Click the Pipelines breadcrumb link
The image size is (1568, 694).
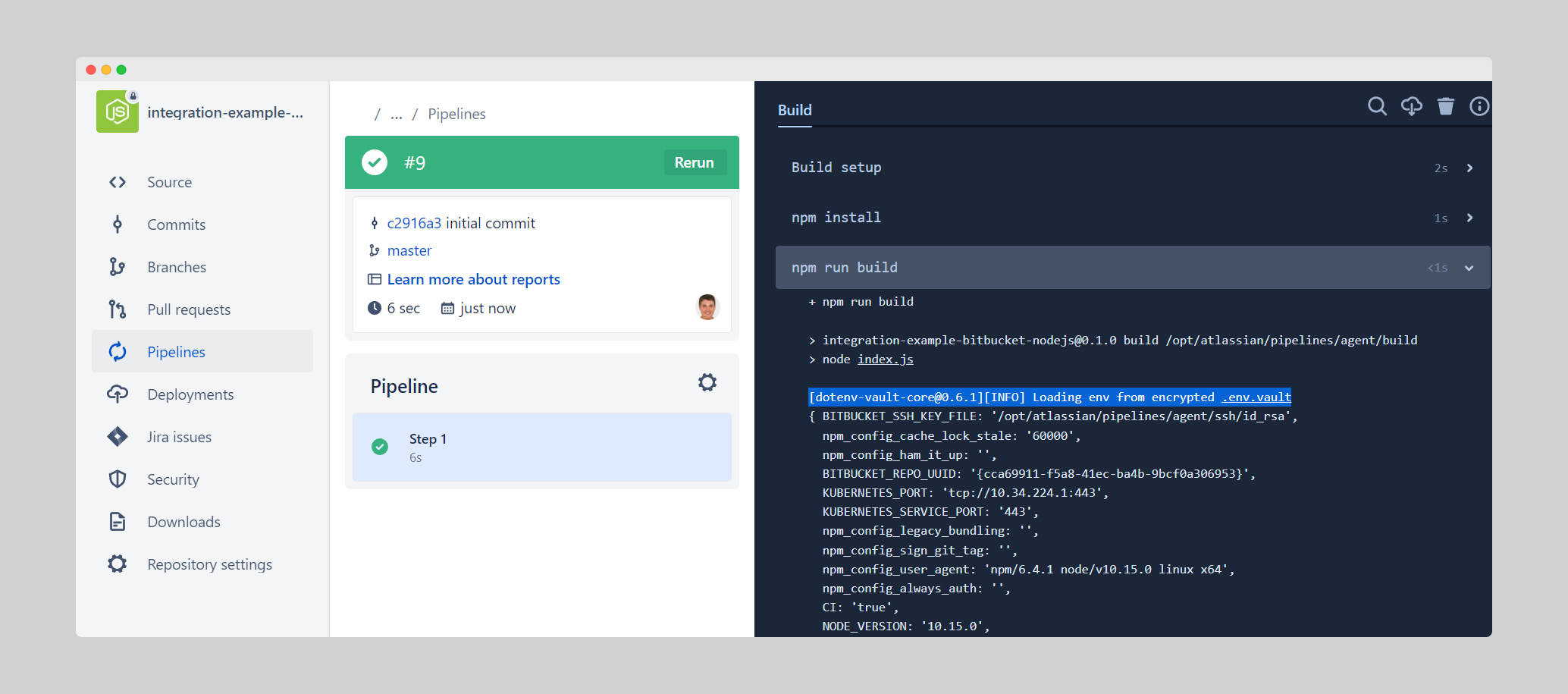pos(456,114)
